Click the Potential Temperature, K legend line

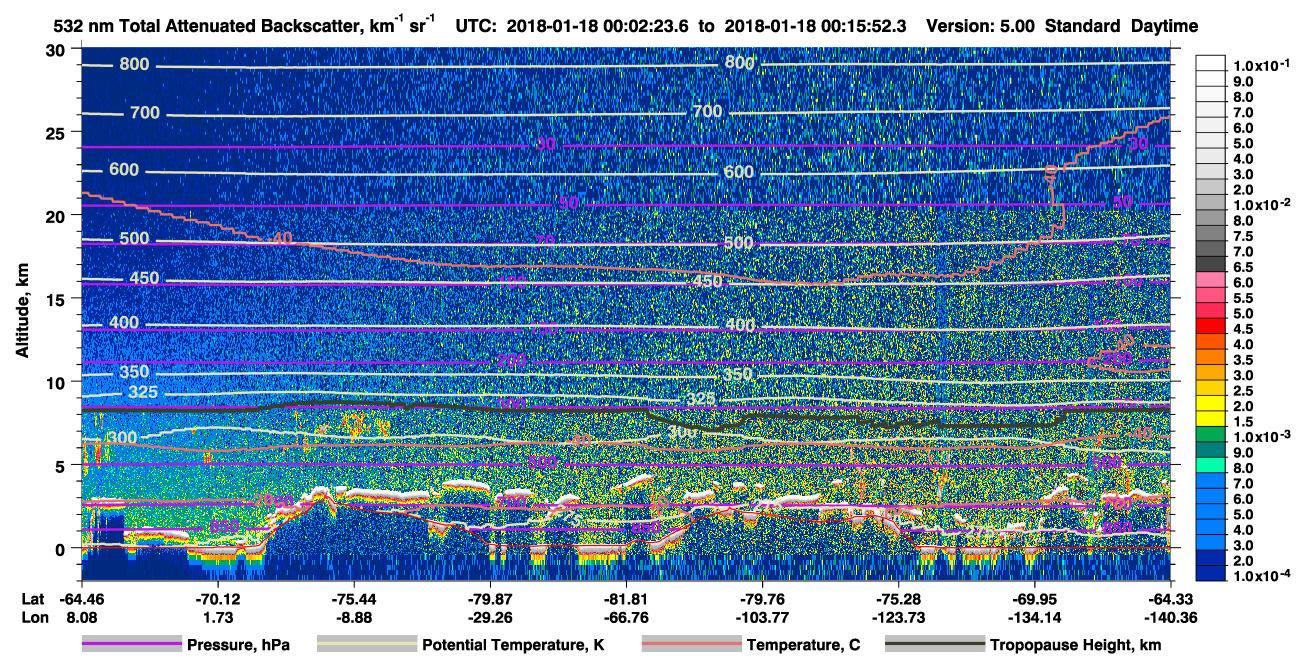click(366, 645)
